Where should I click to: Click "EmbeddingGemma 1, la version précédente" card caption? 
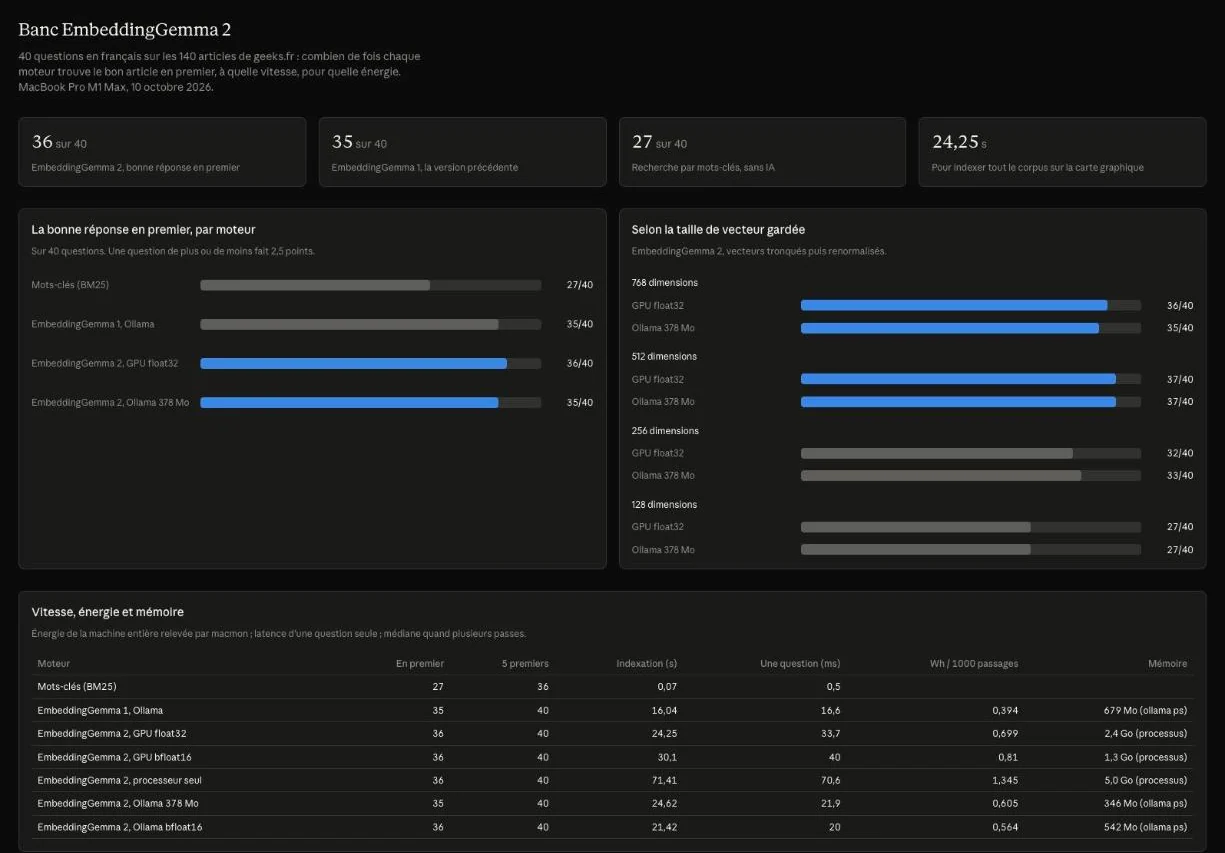tap(425, 167)
